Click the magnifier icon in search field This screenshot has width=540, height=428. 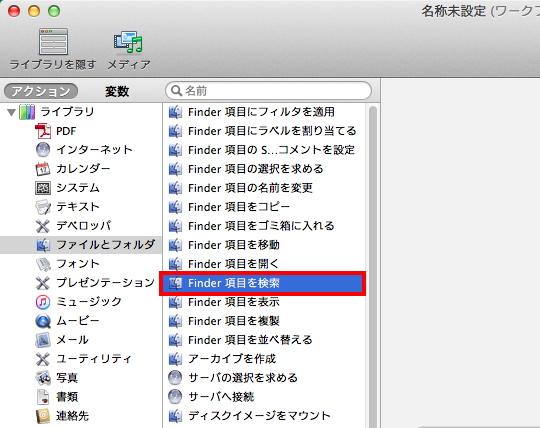[x=176, y=91]
